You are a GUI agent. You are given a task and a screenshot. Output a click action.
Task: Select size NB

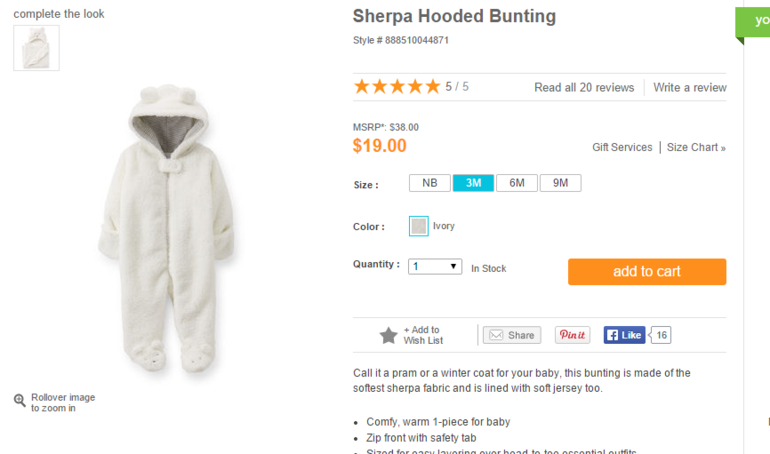pos(430,183)
